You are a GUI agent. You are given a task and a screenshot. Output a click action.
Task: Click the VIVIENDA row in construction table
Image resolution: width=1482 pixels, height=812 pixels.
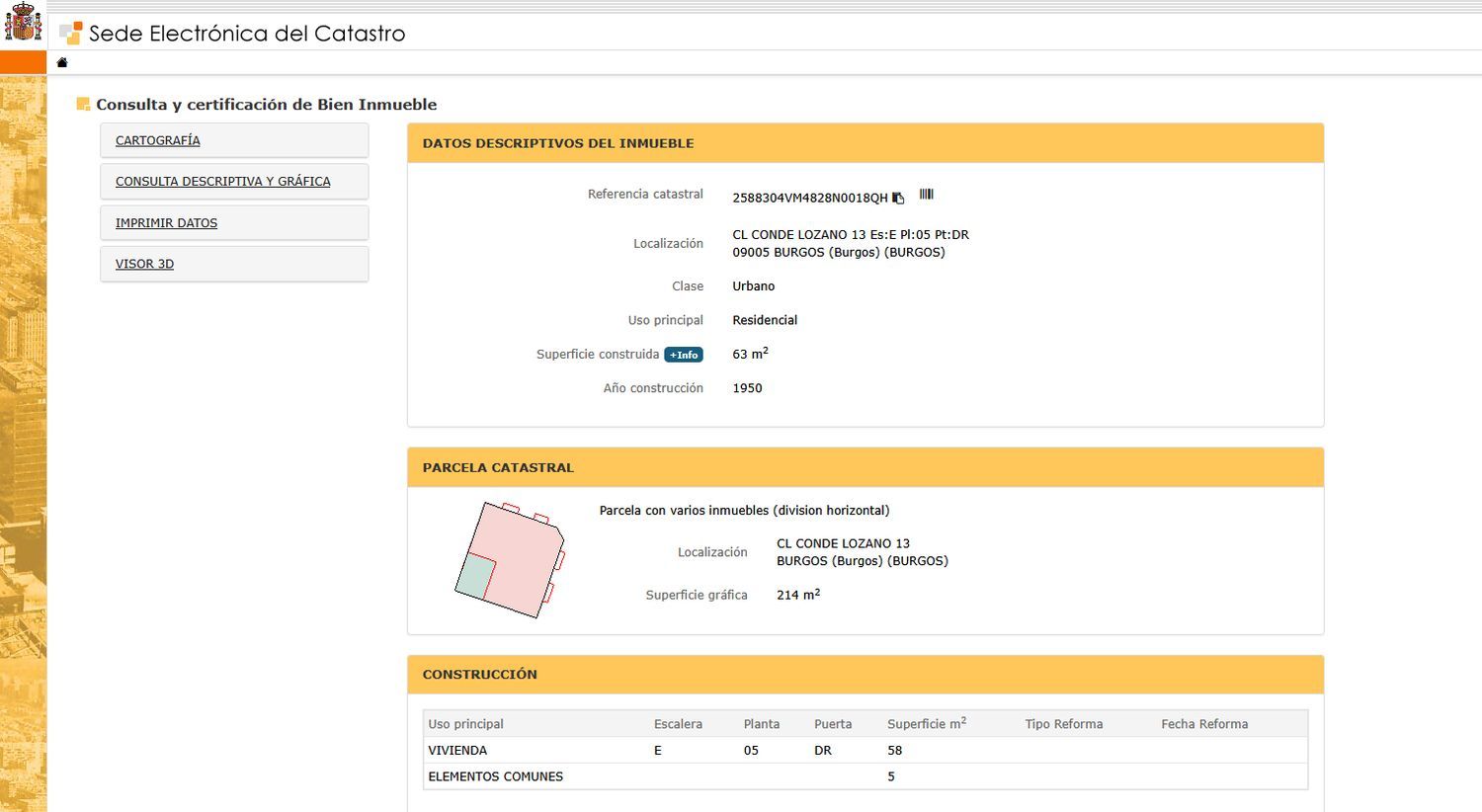[865, 751]
